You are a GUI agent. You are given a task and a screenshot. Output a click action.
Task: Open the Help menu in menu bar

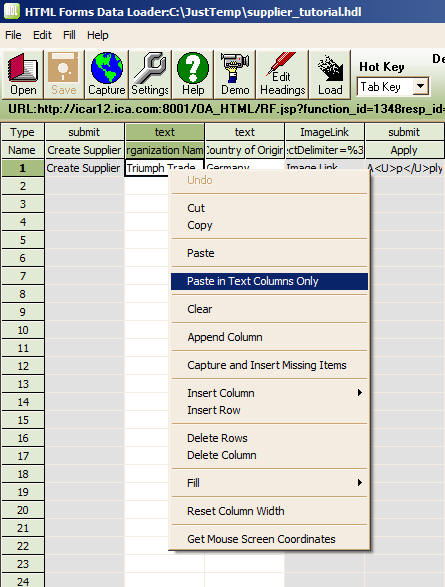[x=98, y=35]
